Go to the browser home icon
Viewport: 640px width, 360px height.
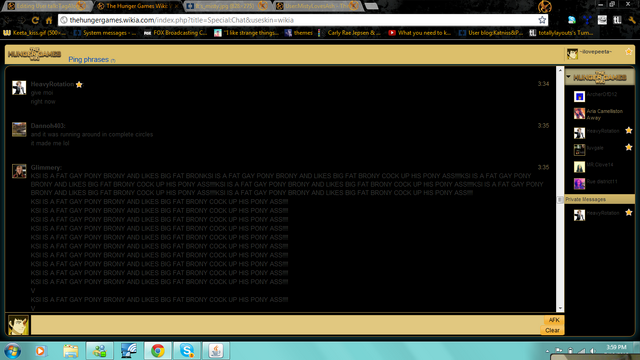pos(49,20)
